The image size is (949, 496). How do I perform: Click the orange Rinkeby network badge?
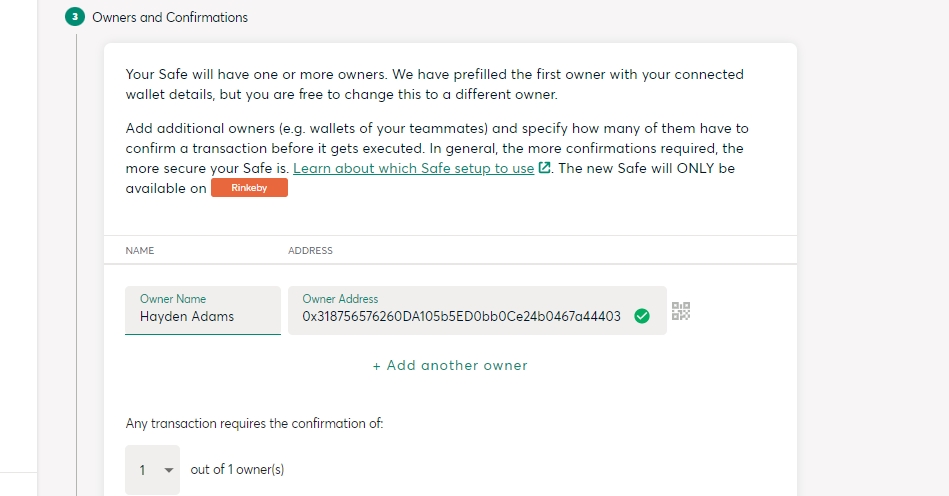249,188
